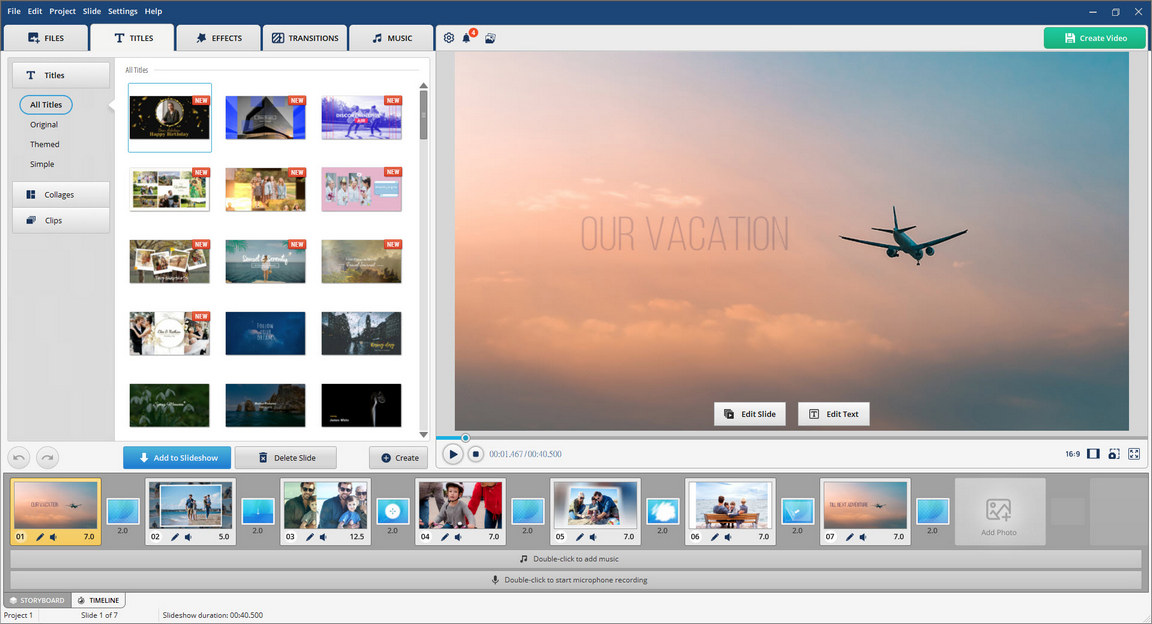Viewport: 1152px width, 624px height.
Task: Click the playback progress slider handle
Action: [465, 437]
